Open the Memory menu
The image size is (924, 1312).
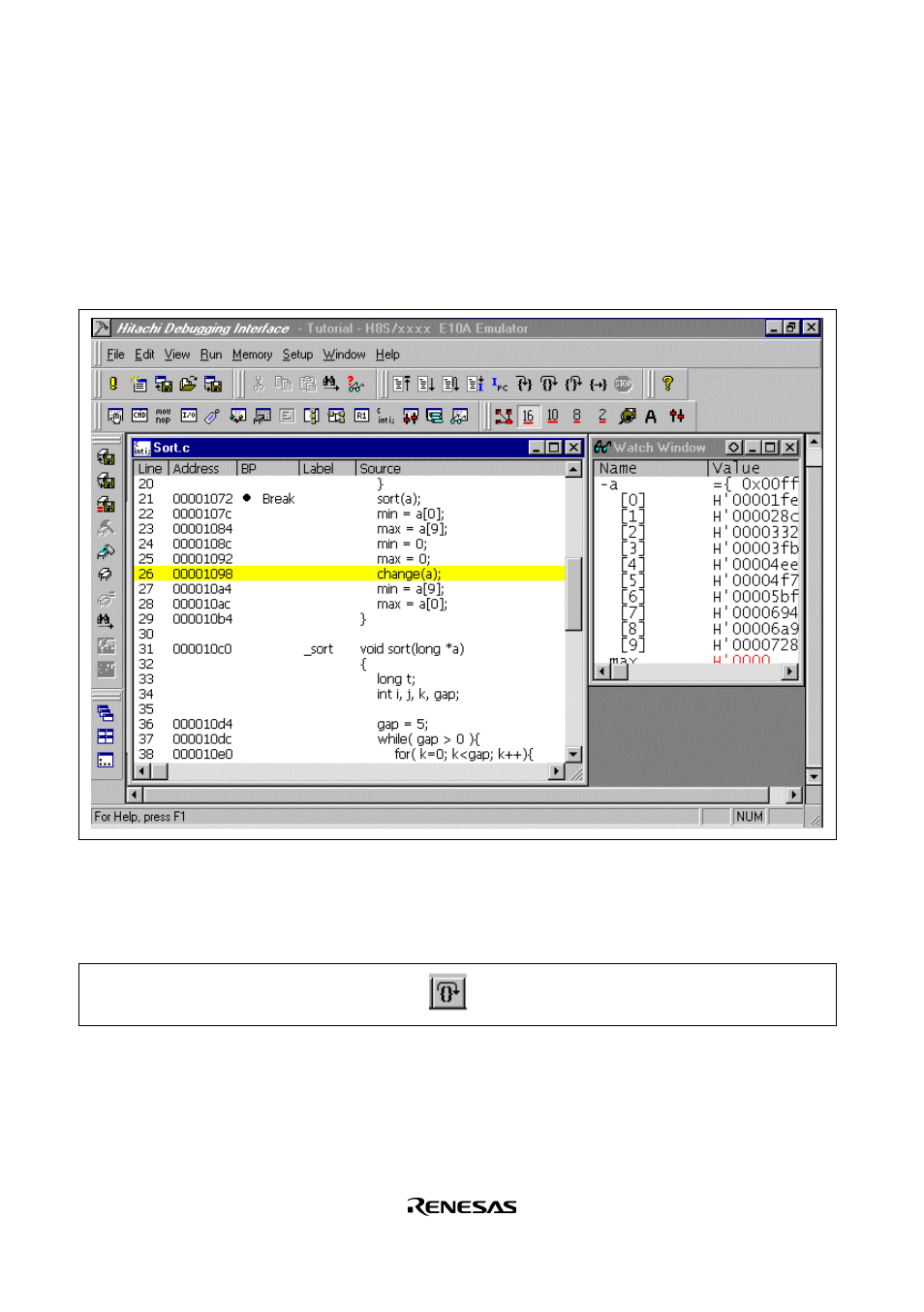pos(252,355)
